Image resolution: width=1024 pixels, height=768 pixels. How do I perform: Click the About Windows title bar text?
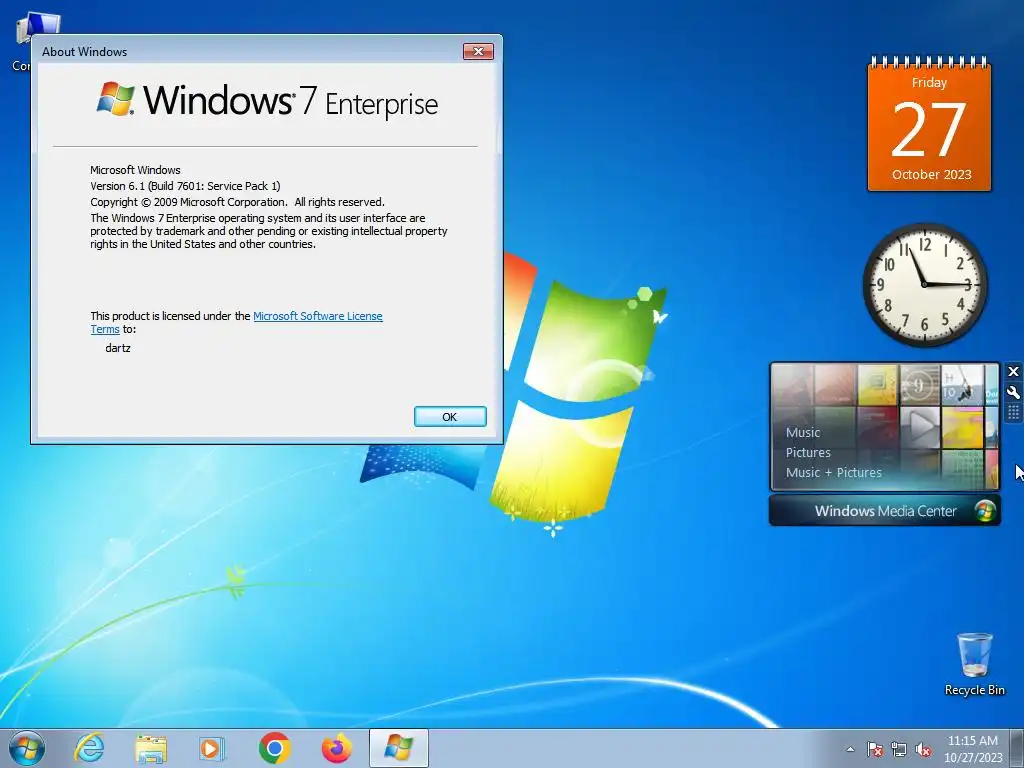84,52
